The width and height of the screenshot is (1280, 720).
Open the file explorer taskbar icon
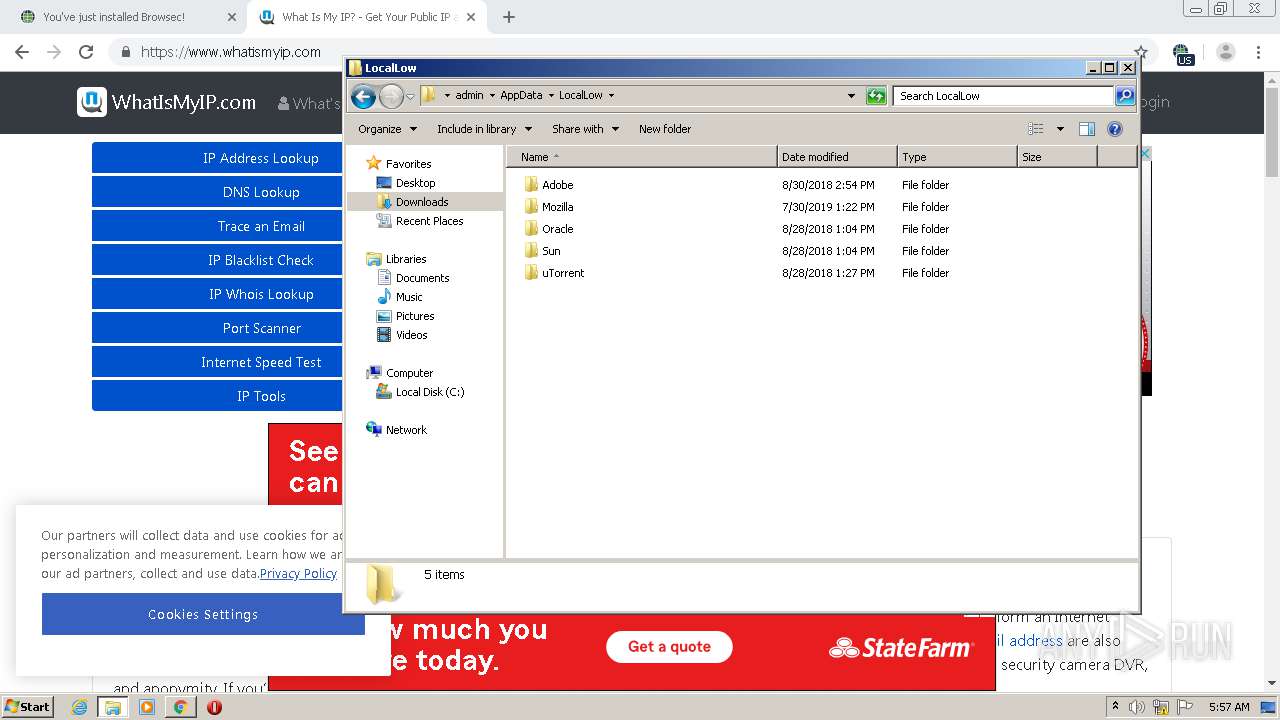(x=113, y=707)
